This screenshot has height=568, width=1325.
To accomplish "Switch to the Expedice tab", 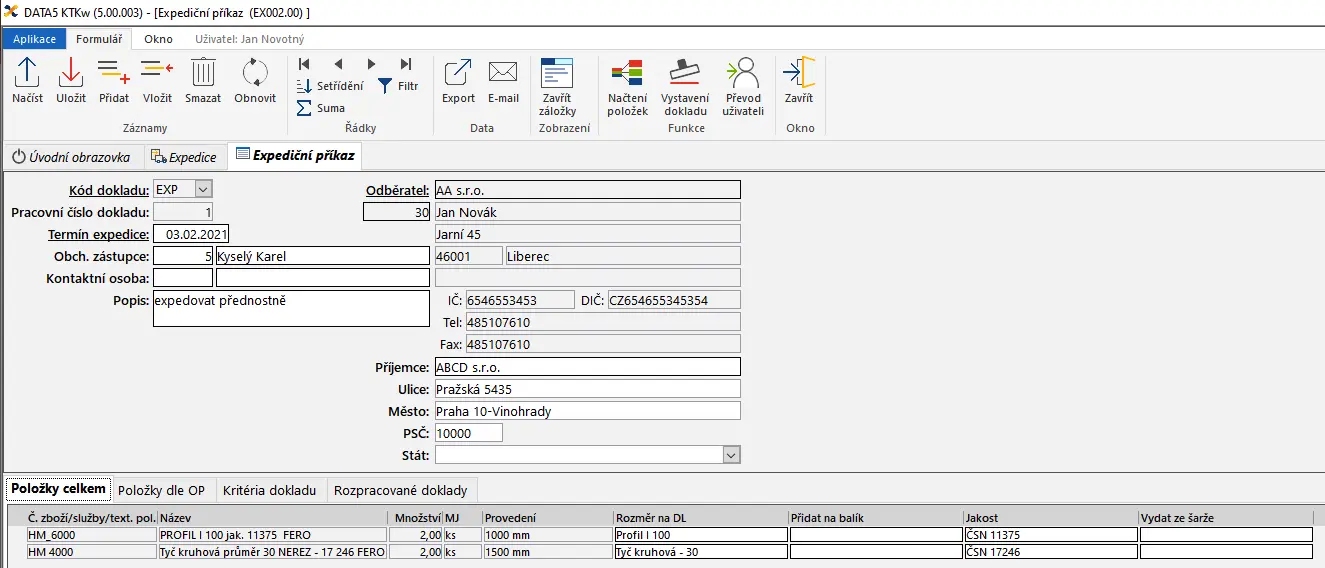I will [x=184, y=157].
